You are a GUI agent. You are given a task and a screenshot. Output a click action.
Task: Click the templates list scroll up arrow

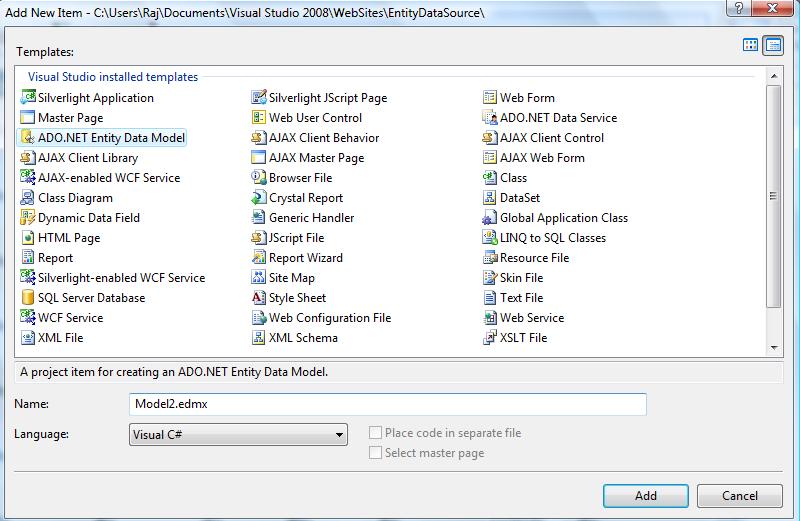pyautogui.click(x=774, y=76)
